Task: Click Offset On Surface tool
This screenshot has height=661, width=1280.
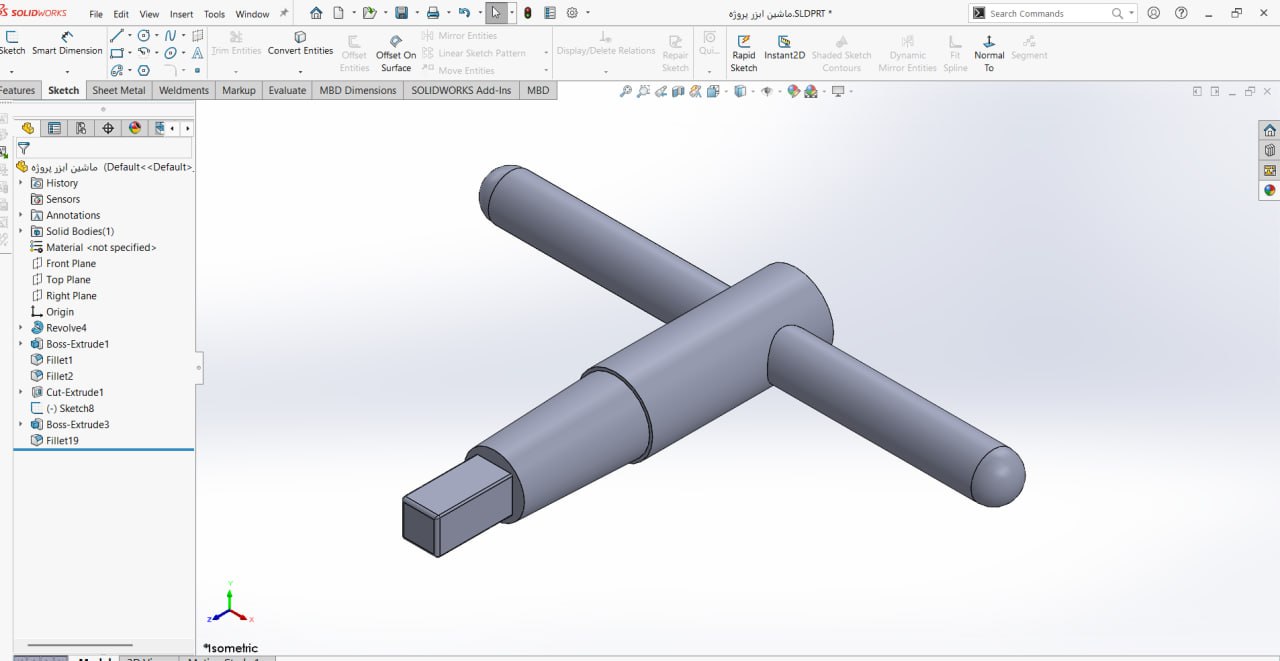Action: (x=396, y=54)
